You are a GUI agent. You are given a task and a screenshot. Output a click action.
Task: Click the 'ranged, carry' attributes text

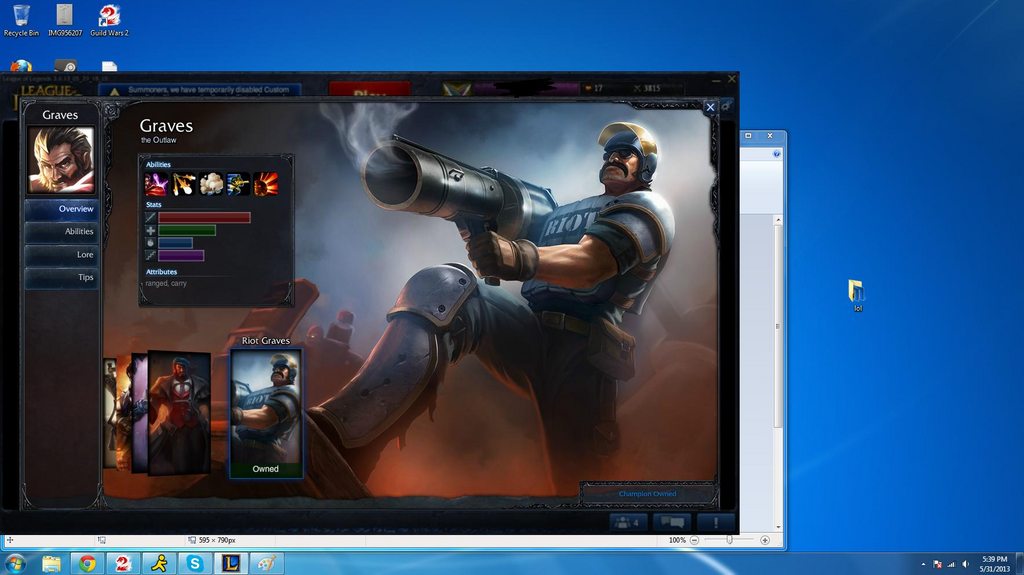pos(166,284)
